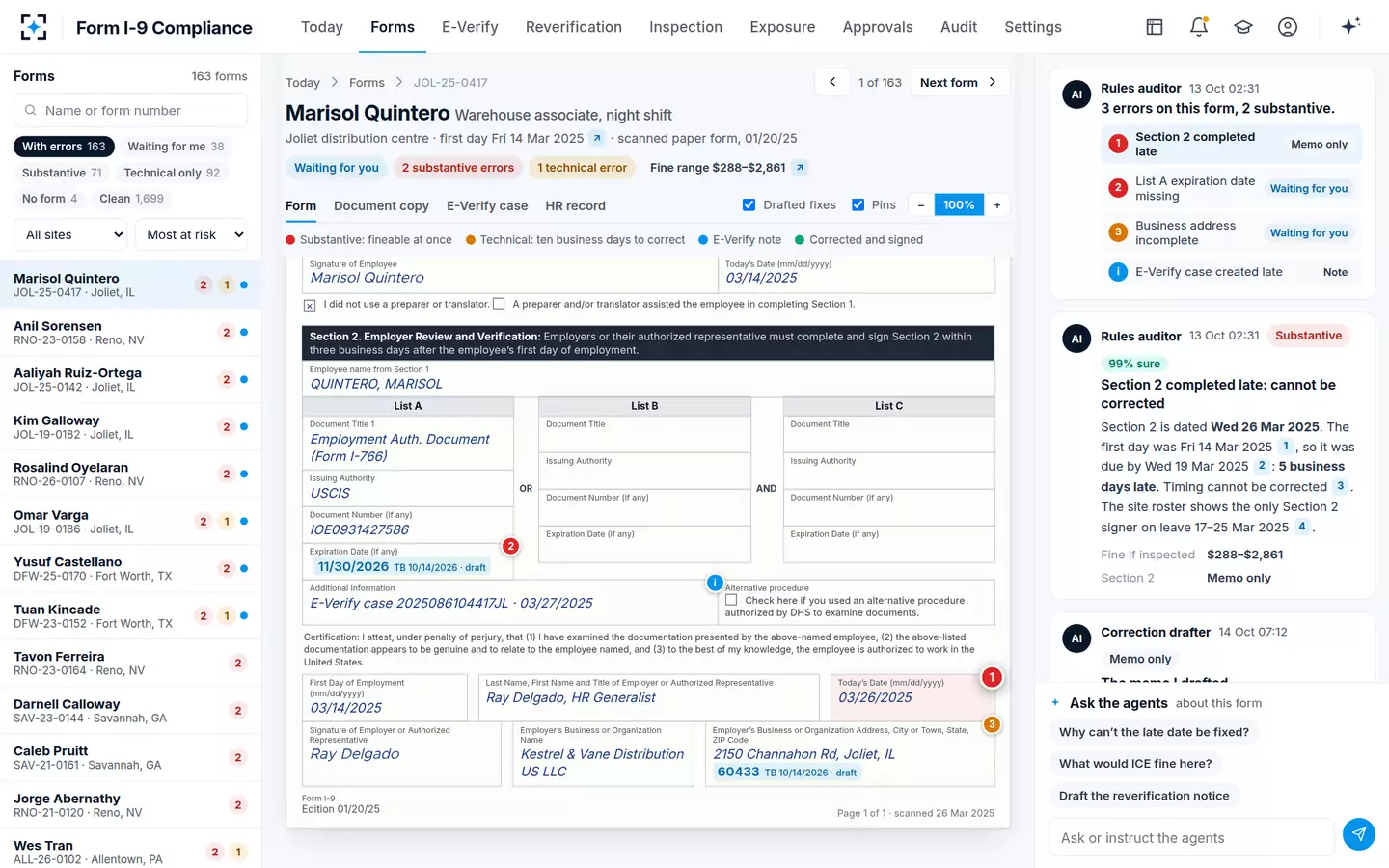Select Anil Sorensen in the forms list
The image size is (1389, 868).
coord(130,333)
